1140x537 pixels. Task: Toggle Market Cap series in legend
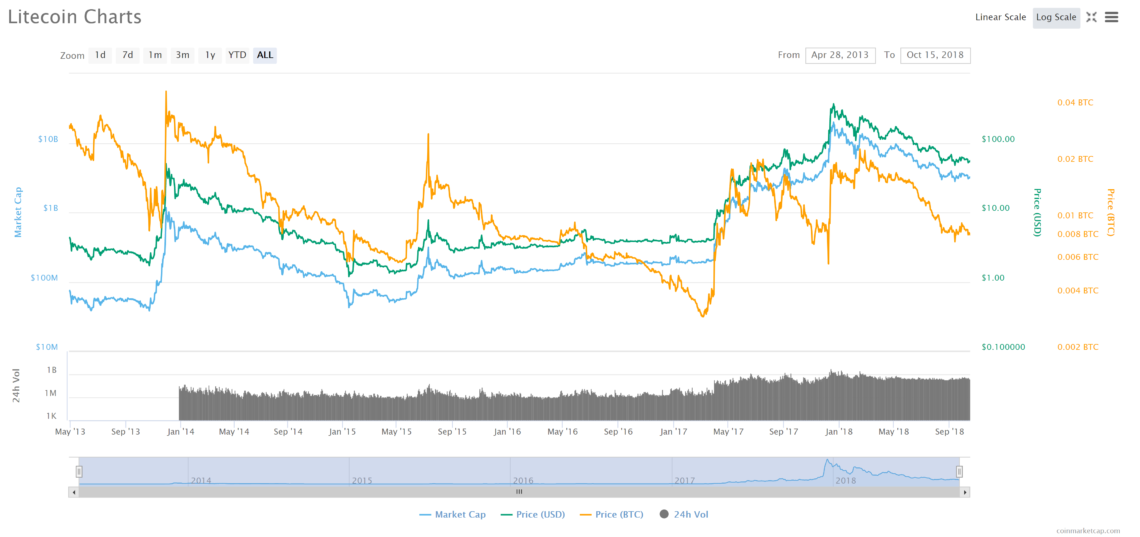click(452, 514)
